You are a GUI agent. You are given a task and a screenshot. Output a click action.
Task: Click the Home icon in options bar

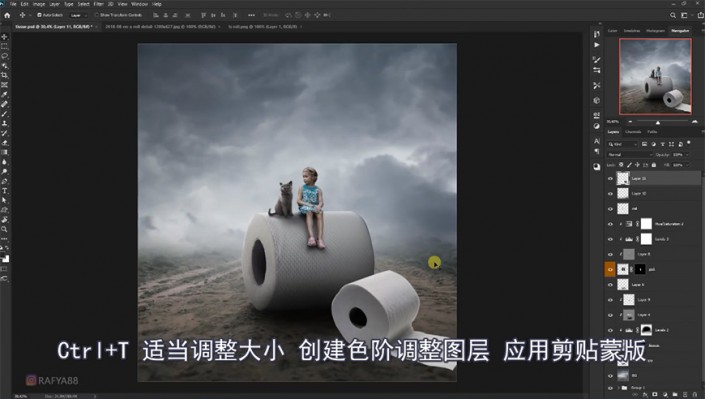(7, 15)
